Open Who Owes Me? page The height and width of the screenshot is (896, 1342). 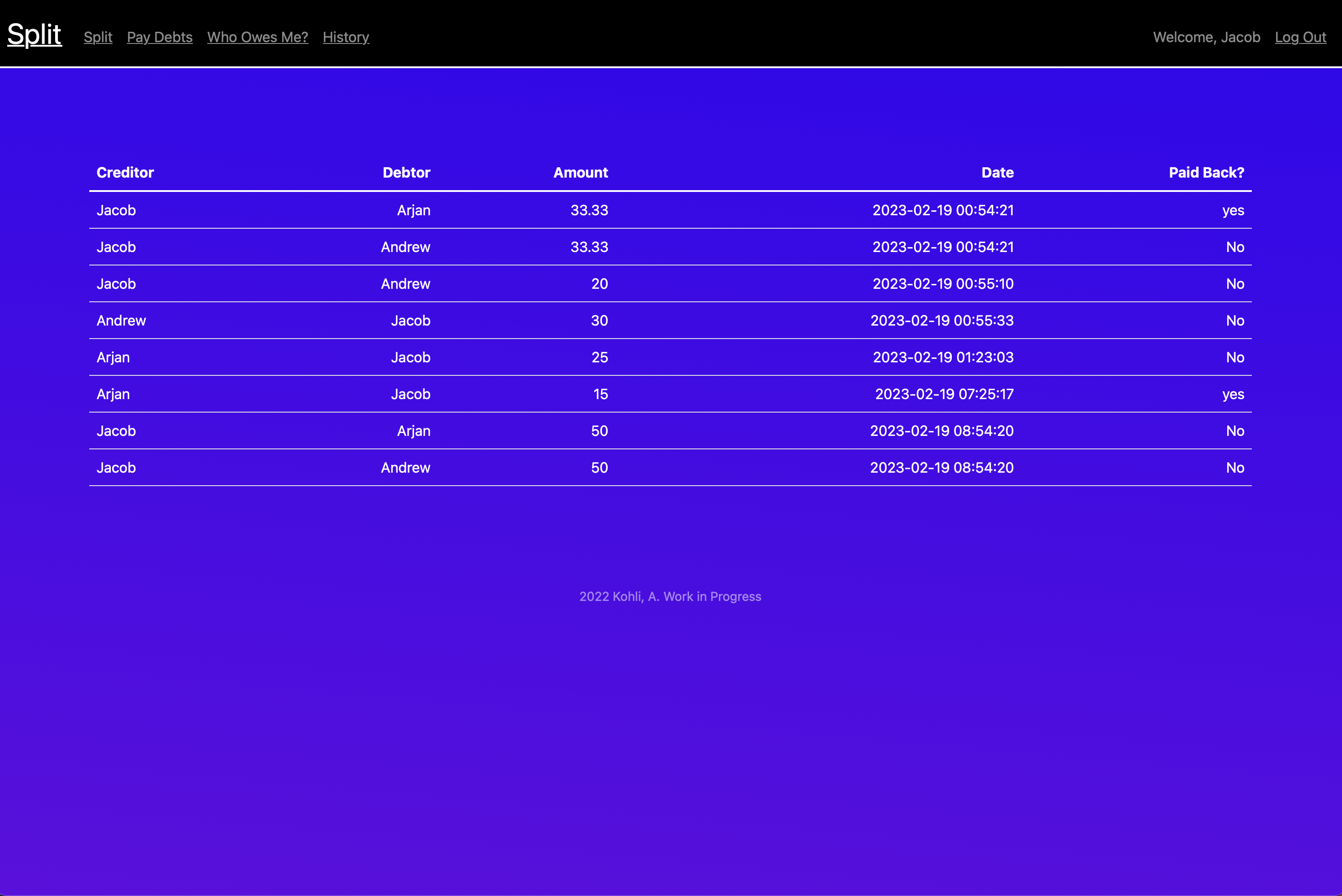point(257,37)
